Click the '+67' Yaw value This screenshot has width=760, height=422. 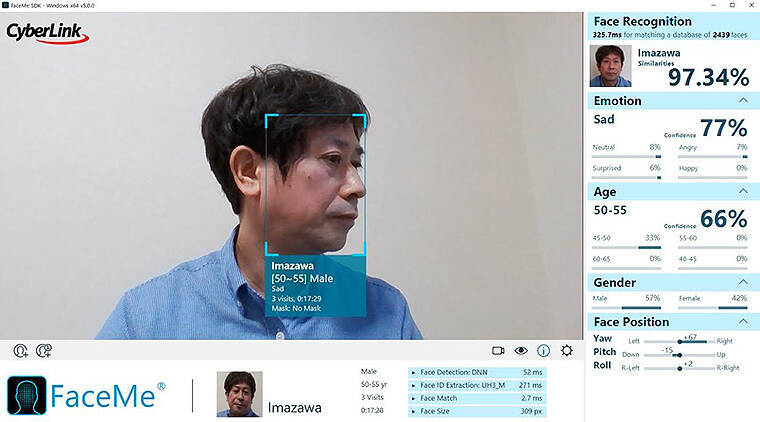click(690, 337)
